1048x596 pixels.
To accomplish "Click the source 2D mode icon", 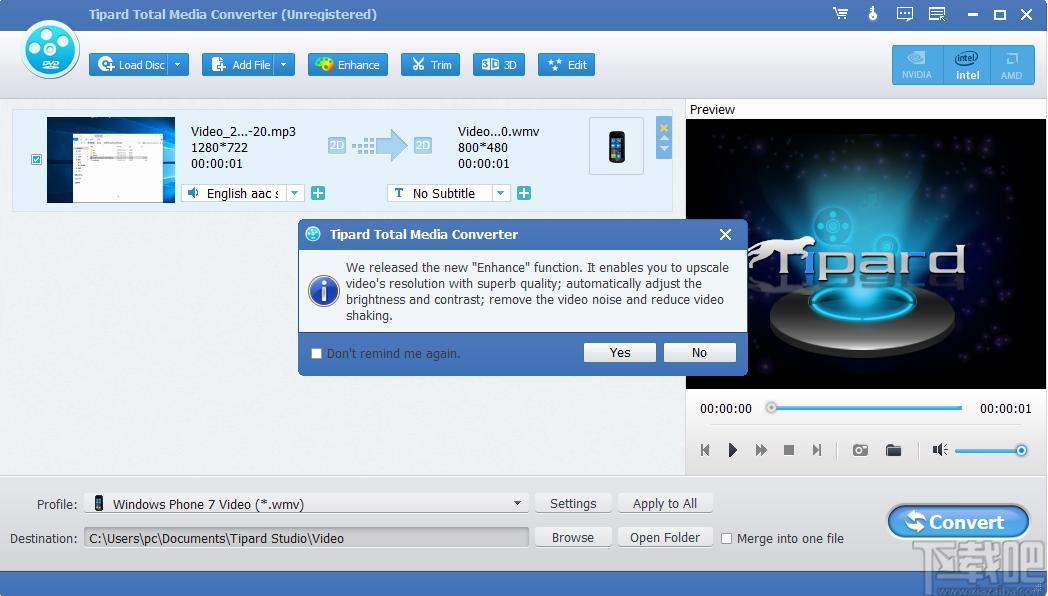I will [x=337, y=145].
